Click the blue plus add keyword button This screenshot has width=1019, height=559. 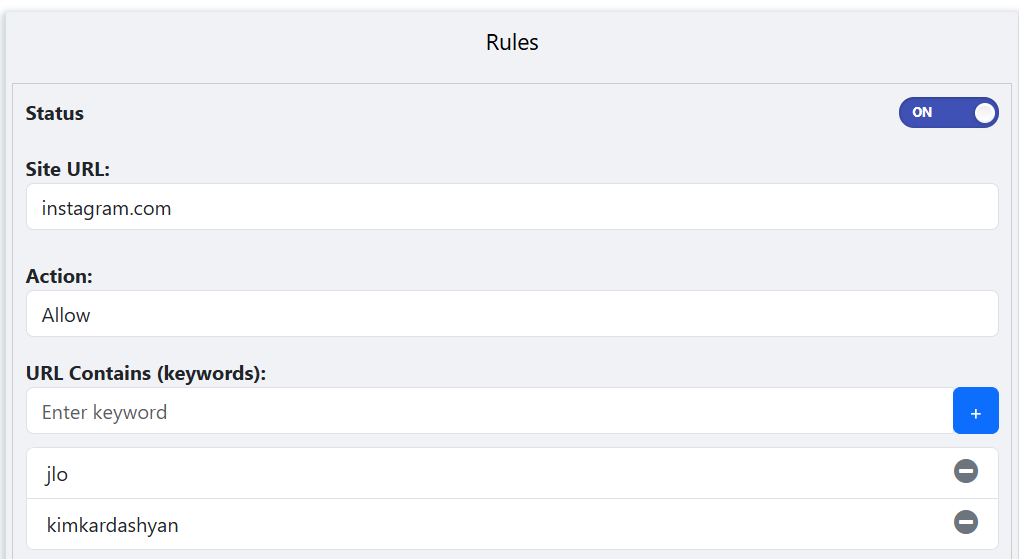(x=975, y=411)
